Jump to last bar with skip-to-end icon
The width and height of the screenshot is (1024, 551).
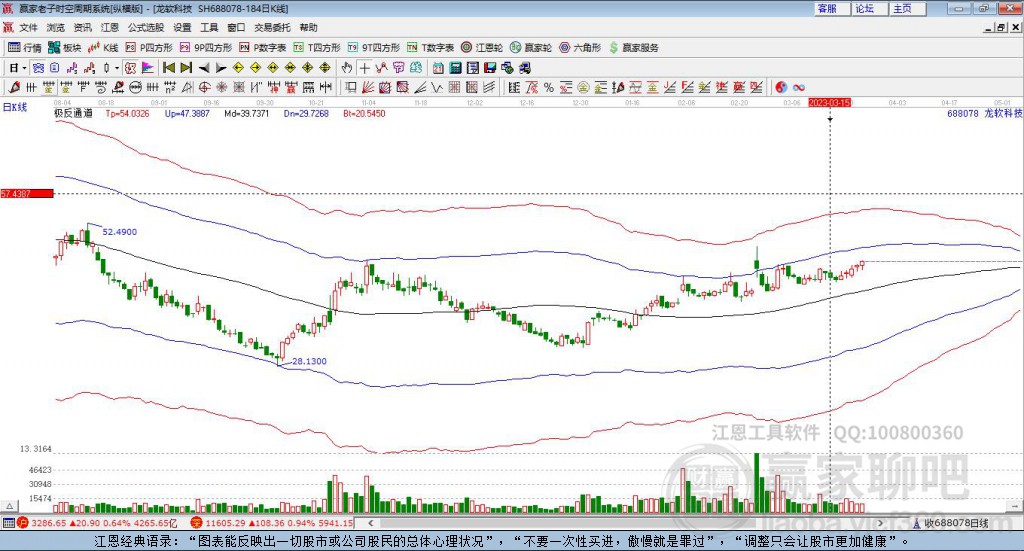(x=186, y=68)
